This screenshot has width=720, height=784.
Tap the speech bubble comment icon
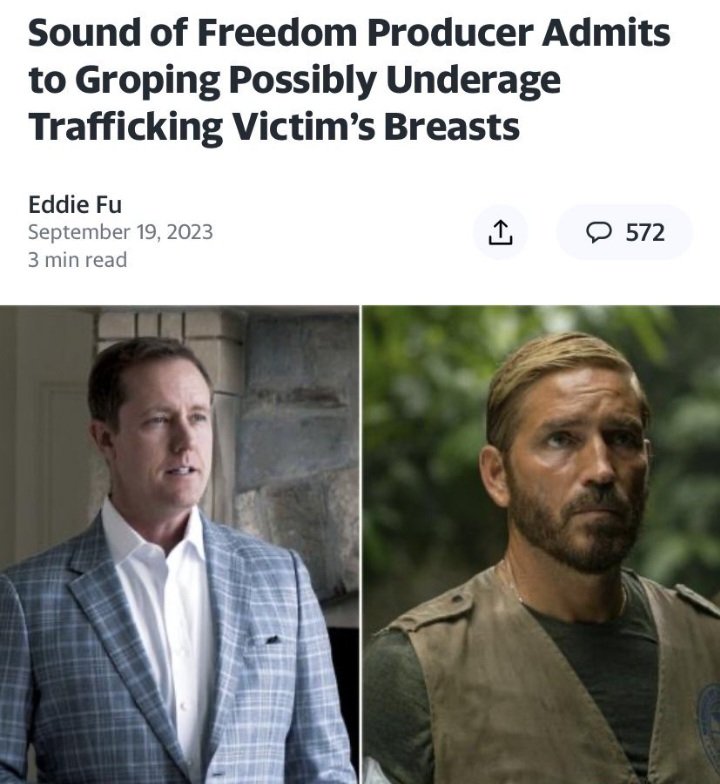(x=598, y=232)
